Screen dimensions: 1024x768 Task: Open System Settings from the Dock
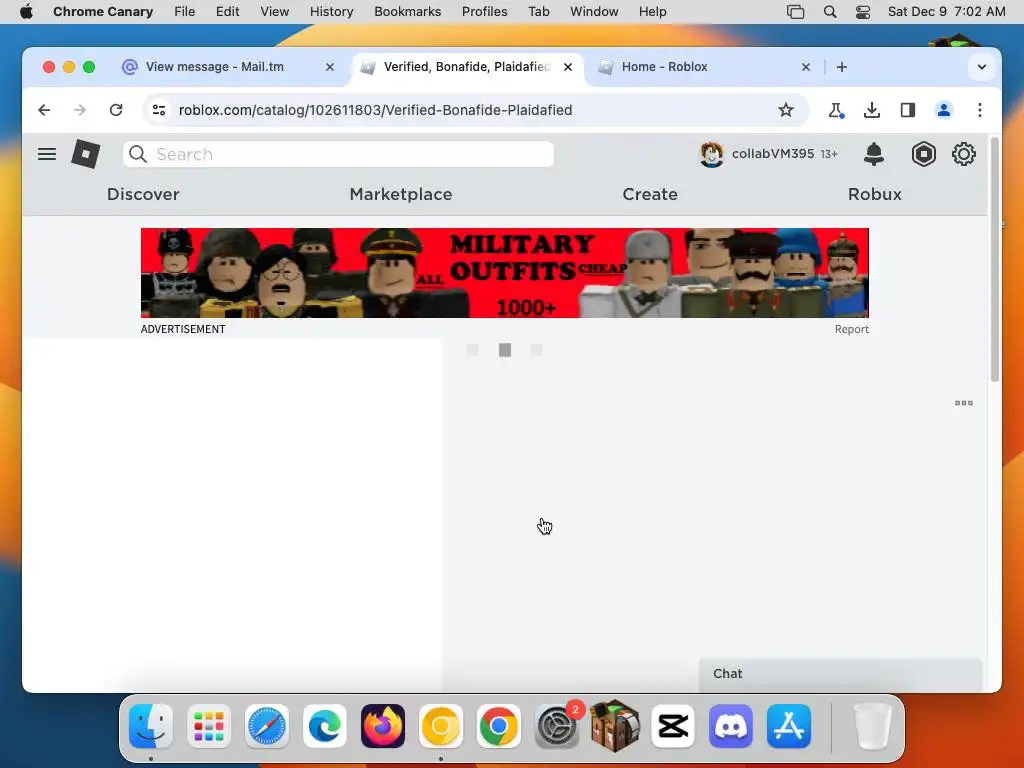tap(556, 726)
